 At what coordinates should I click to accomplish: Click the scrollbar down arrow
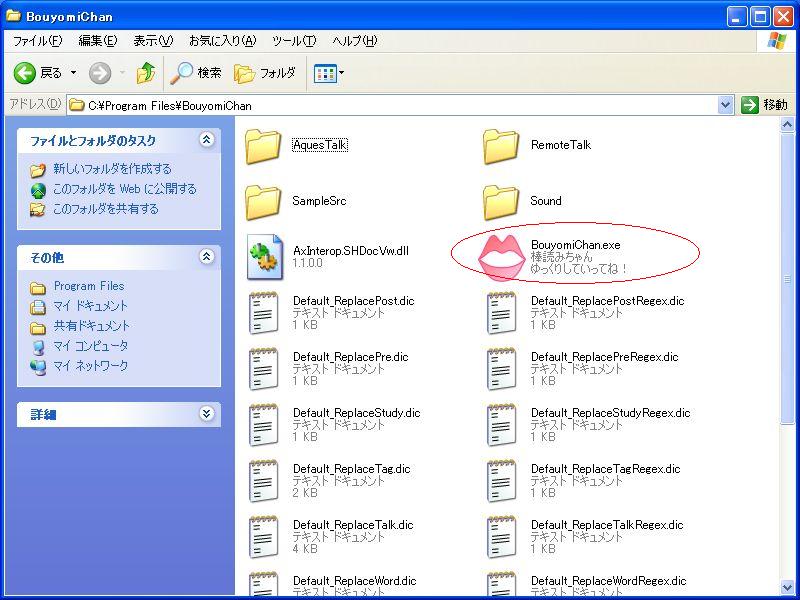pyautogui.click(x=787, y=588)
